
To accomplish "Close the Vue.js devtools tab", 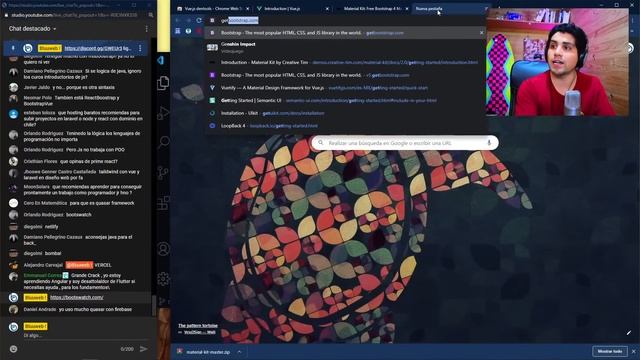I will point(247,9).
